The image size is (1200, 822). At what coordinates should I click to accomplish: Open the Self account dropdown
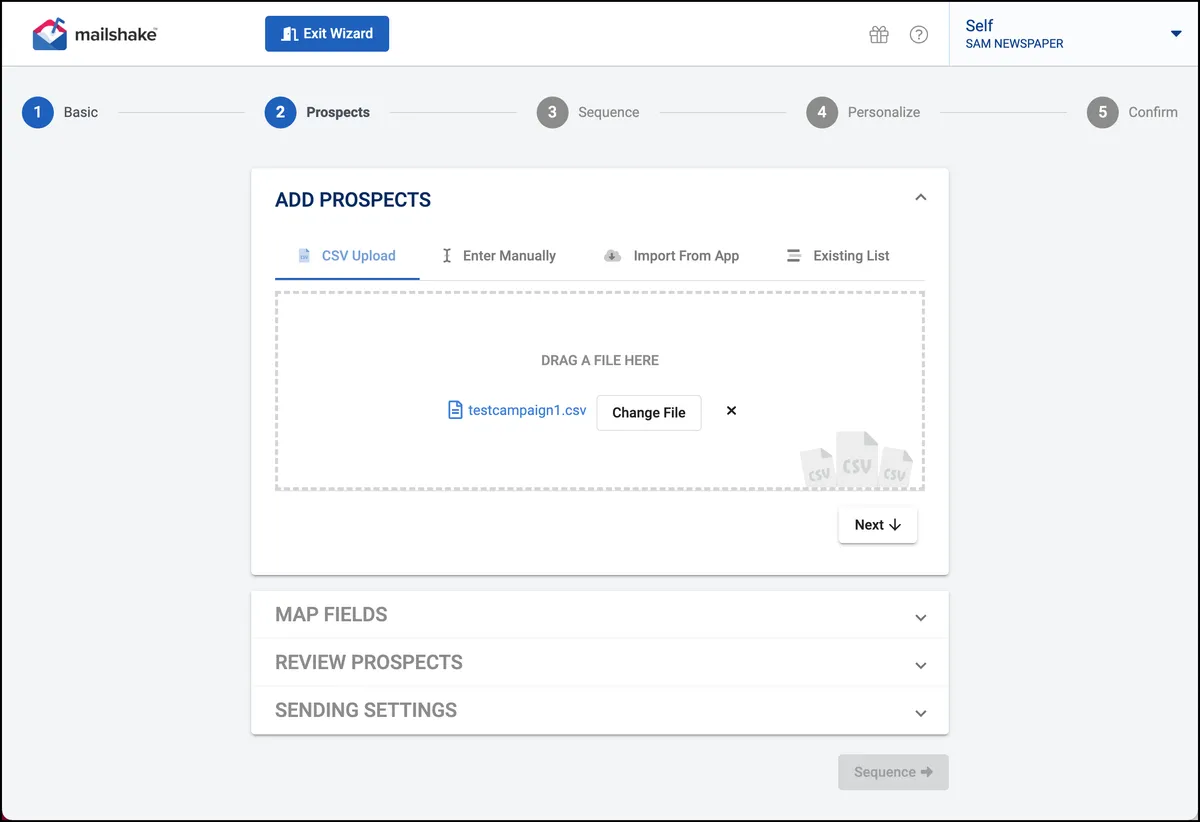(1074, 34)
